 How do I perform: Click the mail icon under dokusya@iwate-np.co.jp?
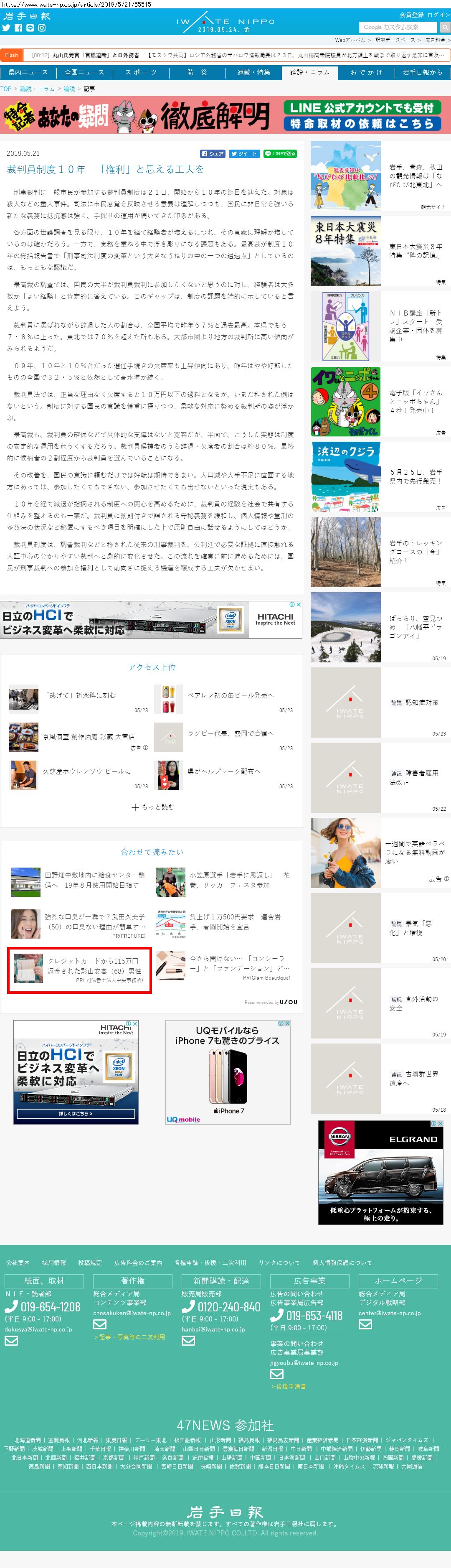[11, 1340]
